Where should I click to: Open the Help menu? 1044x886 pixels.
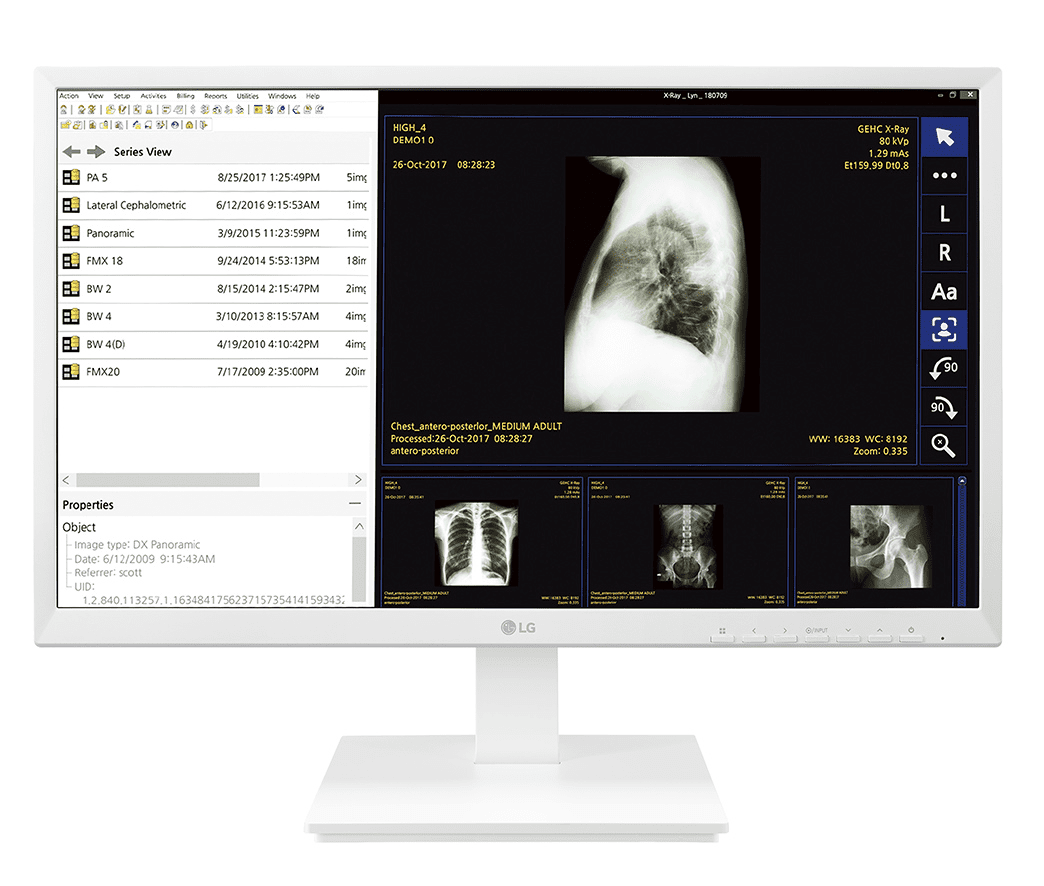pos(313,96)
